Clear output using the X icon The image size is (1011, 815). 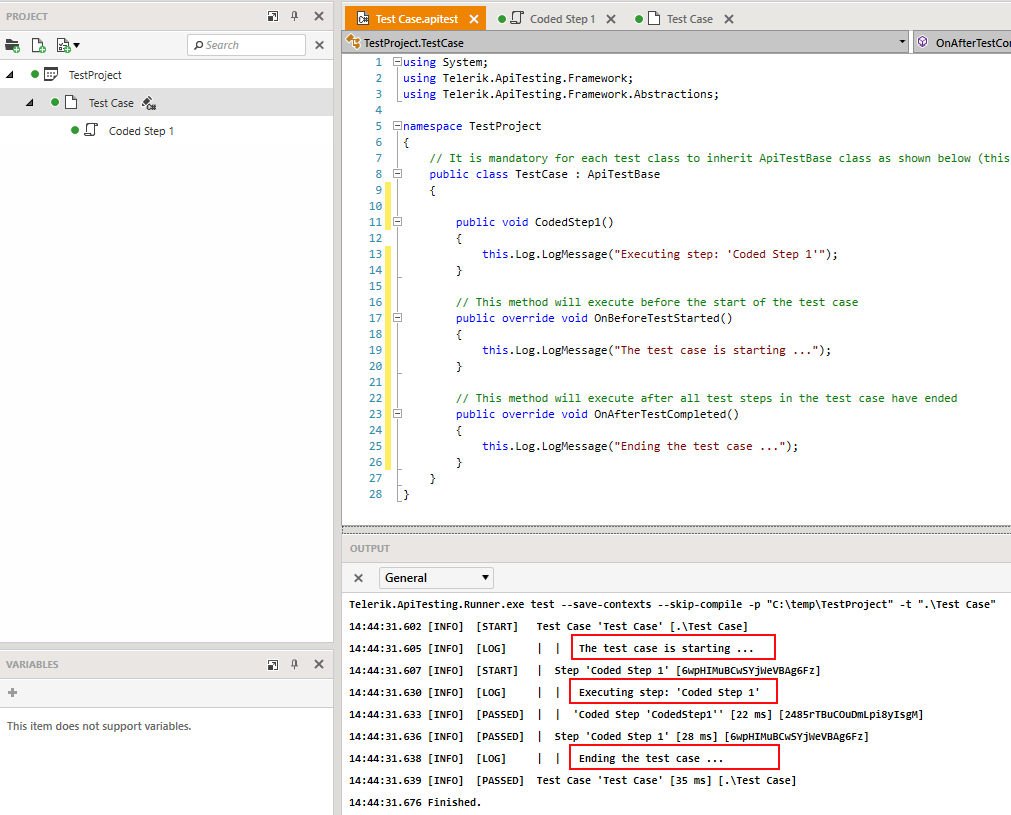[358, 578]
